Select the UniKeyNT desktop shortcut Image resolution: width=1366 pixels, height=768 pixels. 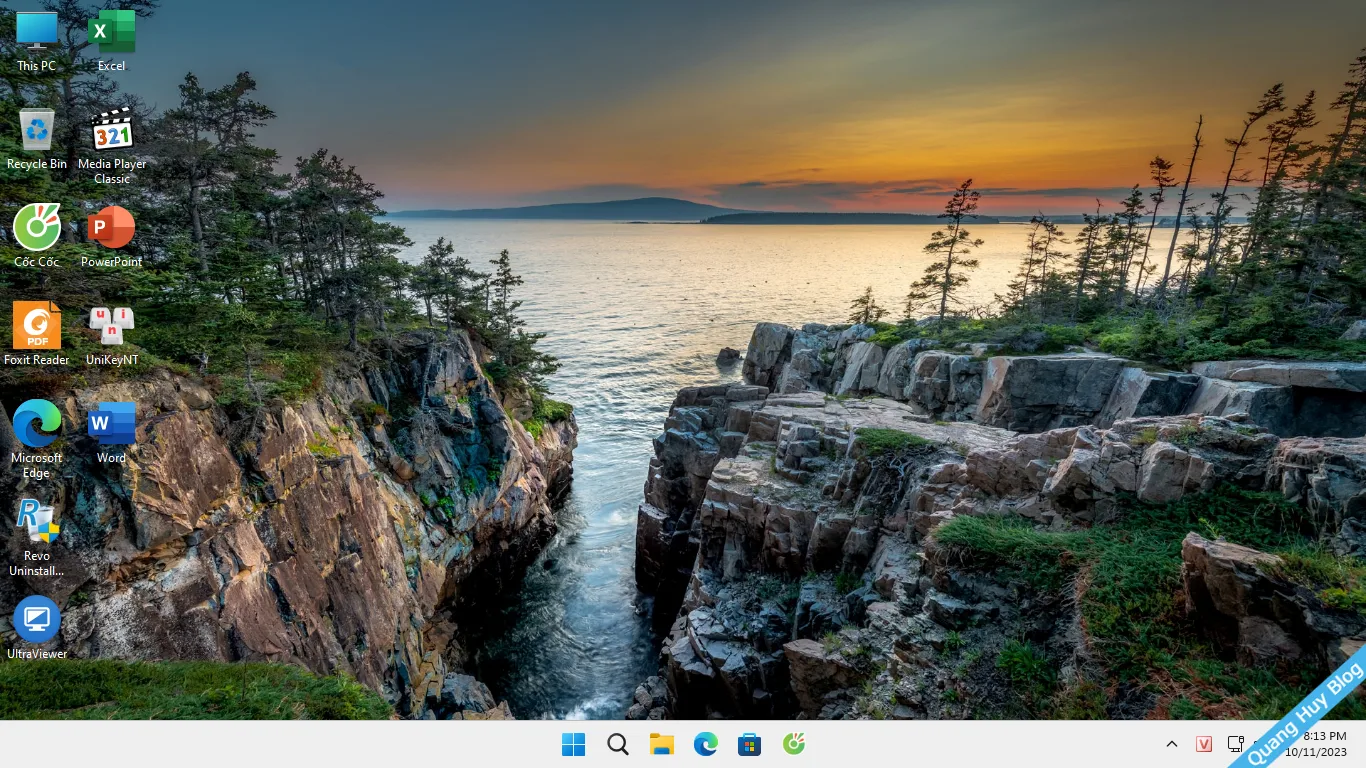pos(112,335)
